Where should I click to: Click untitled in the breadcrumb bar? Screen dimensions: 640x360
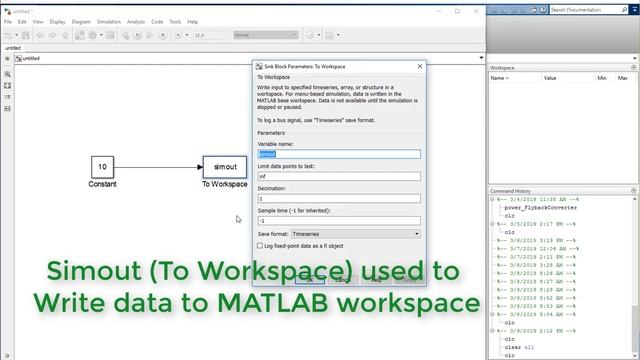[x=31, y=58]
